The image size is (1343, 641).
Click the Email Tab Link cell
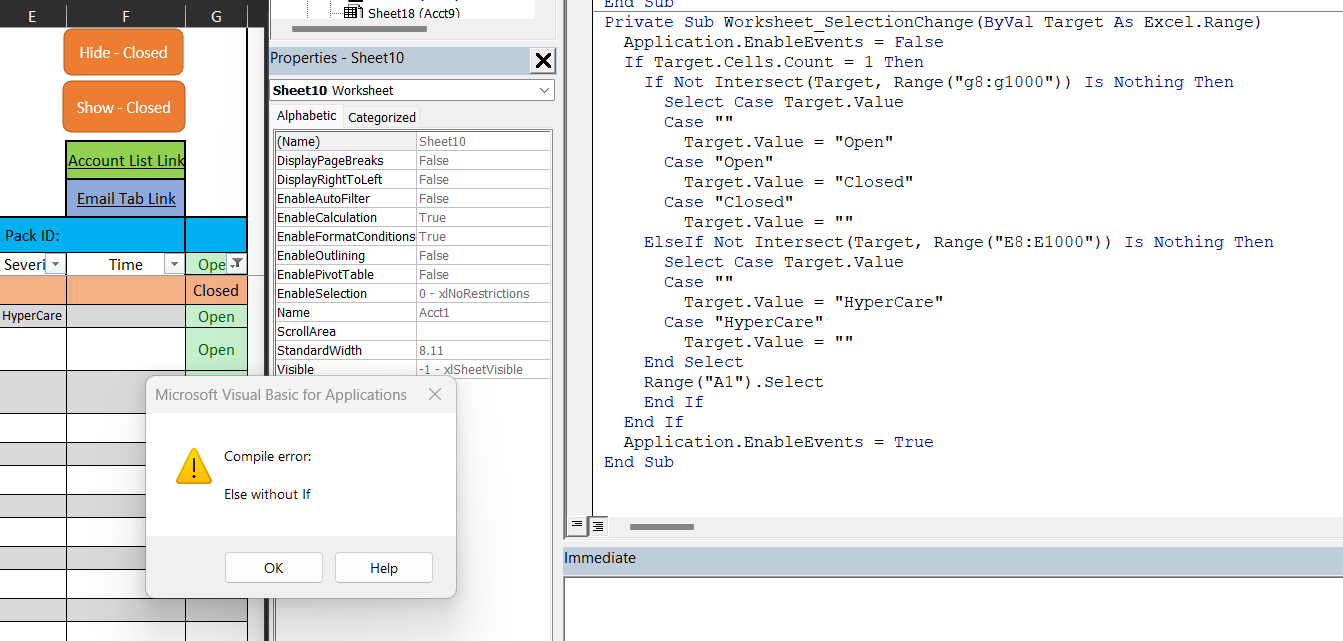tap(125, 198)
